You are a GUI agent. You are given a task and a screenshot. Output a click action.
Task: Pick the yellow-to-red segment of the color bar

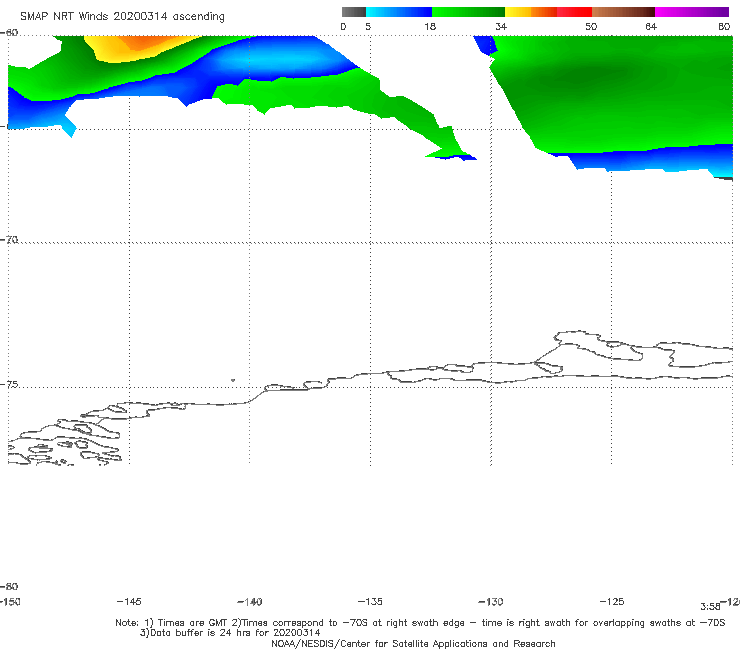[548, 12]
